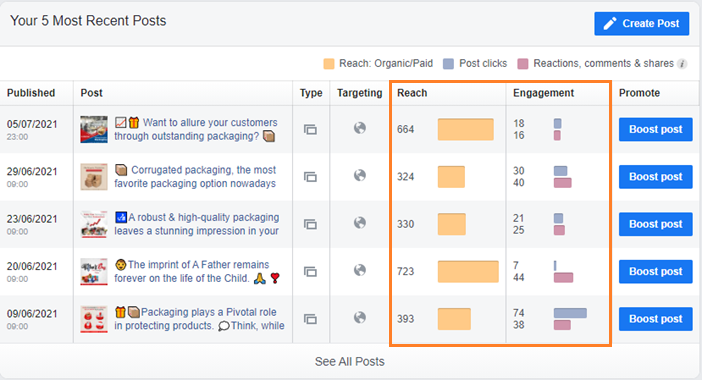Click the post type icon for 23/06/2021 post
Screen dimensions: 702x380
tap(310, 225)
